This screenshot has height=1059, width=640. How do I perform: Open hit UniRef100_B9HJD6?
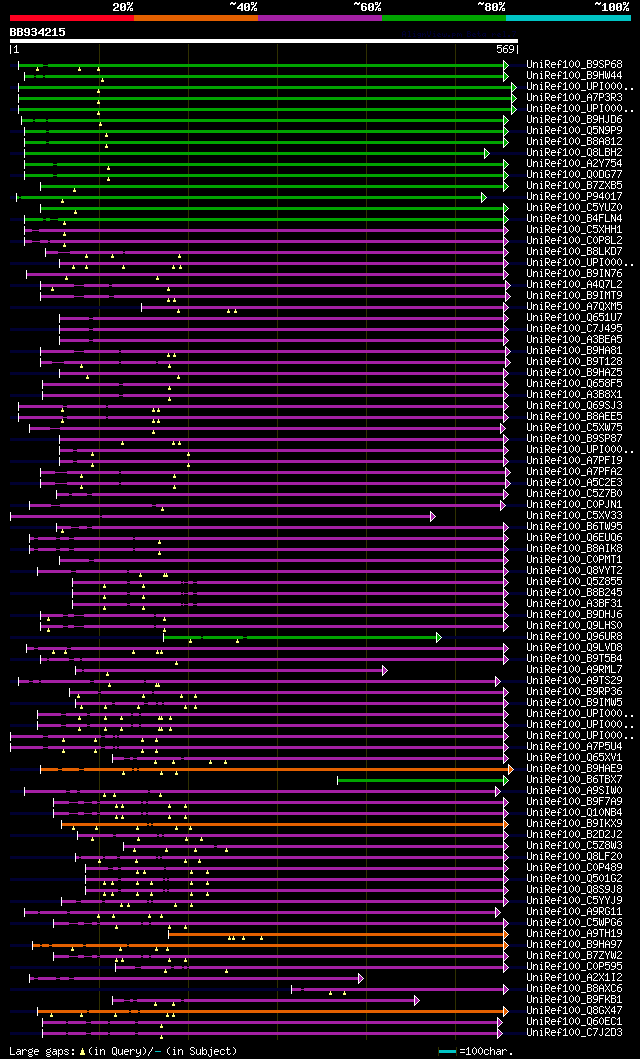click(x=575, y=120)
